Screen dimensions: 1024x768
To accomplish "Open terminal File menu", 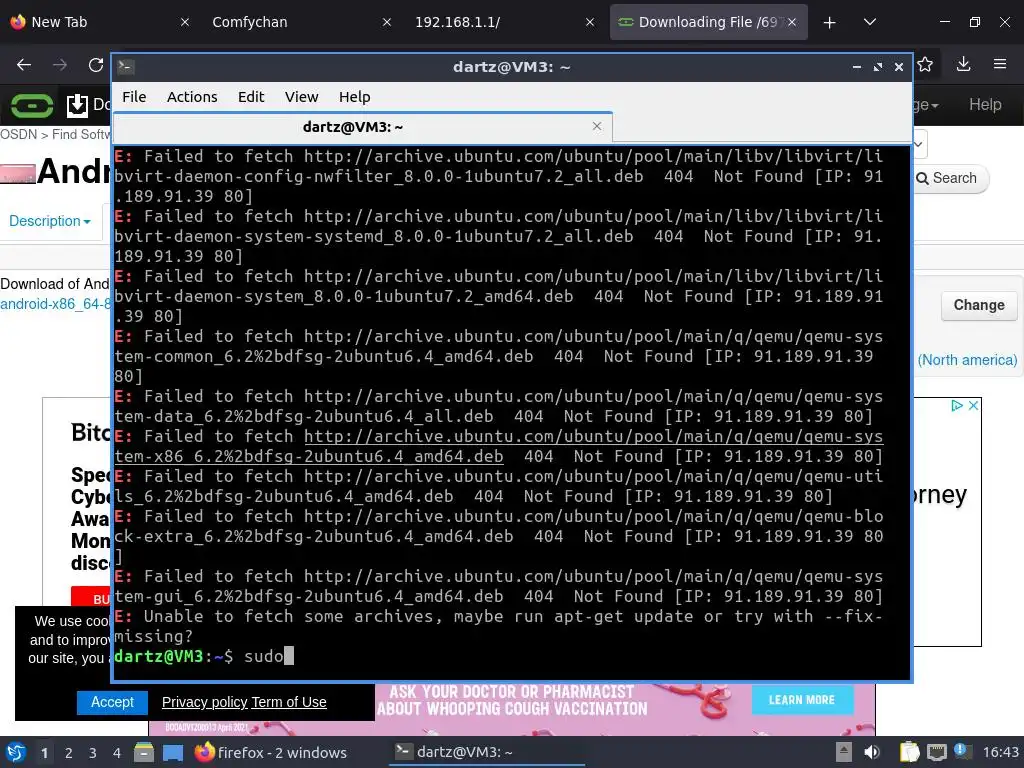I will coord(134,97).
